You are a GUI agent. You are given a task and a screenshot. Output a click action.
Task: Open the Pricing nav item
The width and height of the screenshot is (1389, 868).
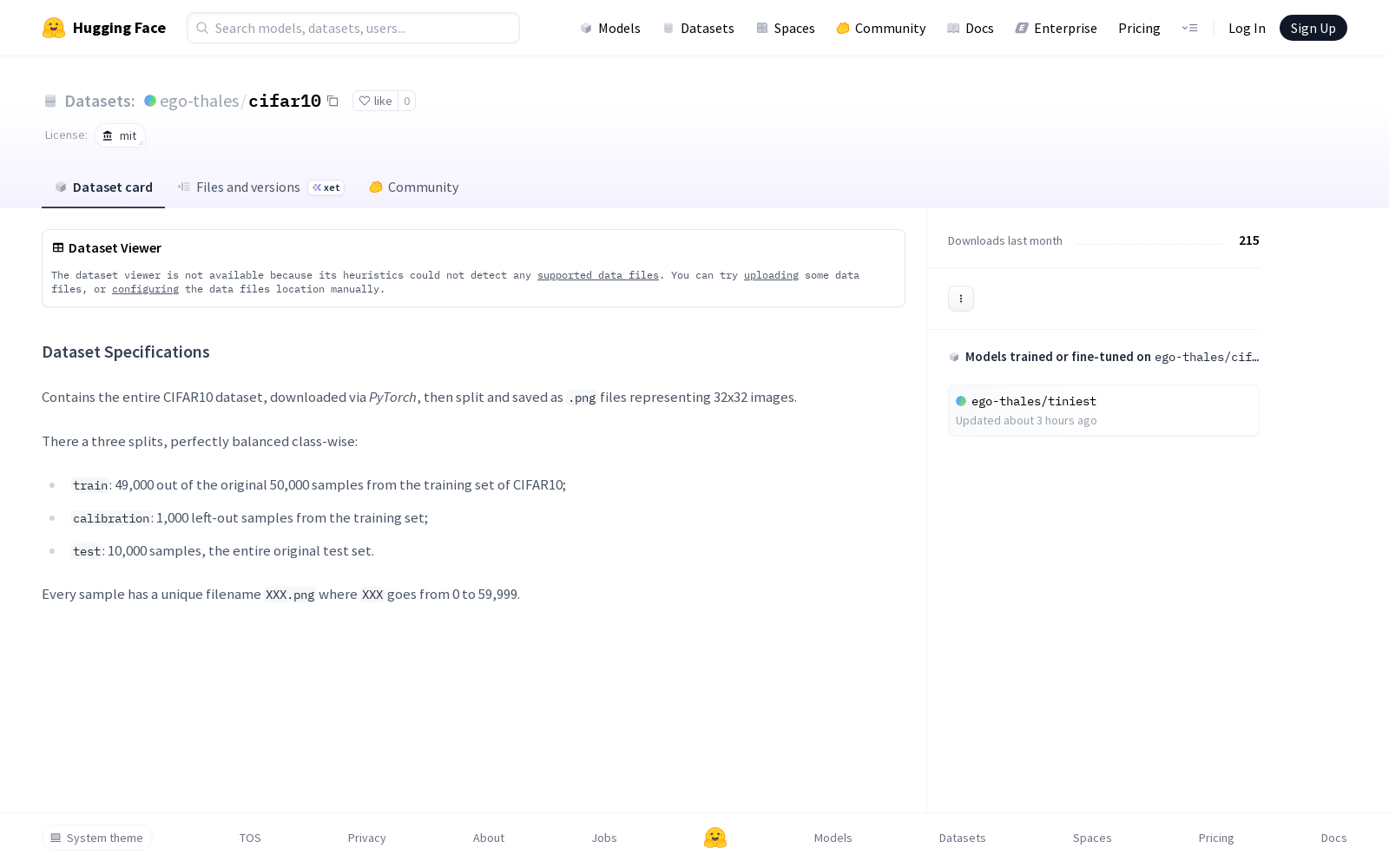pyautogui.click(x=1139, y=28)
